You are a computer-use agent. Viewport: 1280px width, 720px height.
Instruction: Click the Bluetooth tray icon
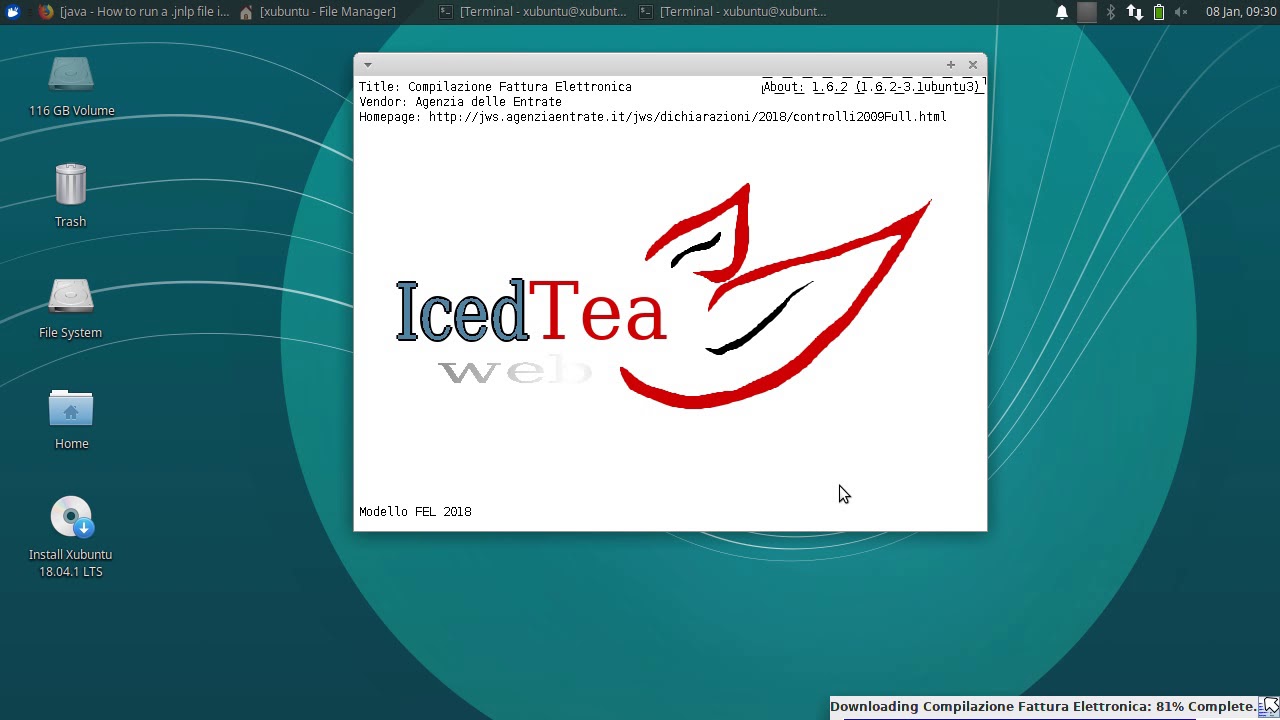[1110, 12]
